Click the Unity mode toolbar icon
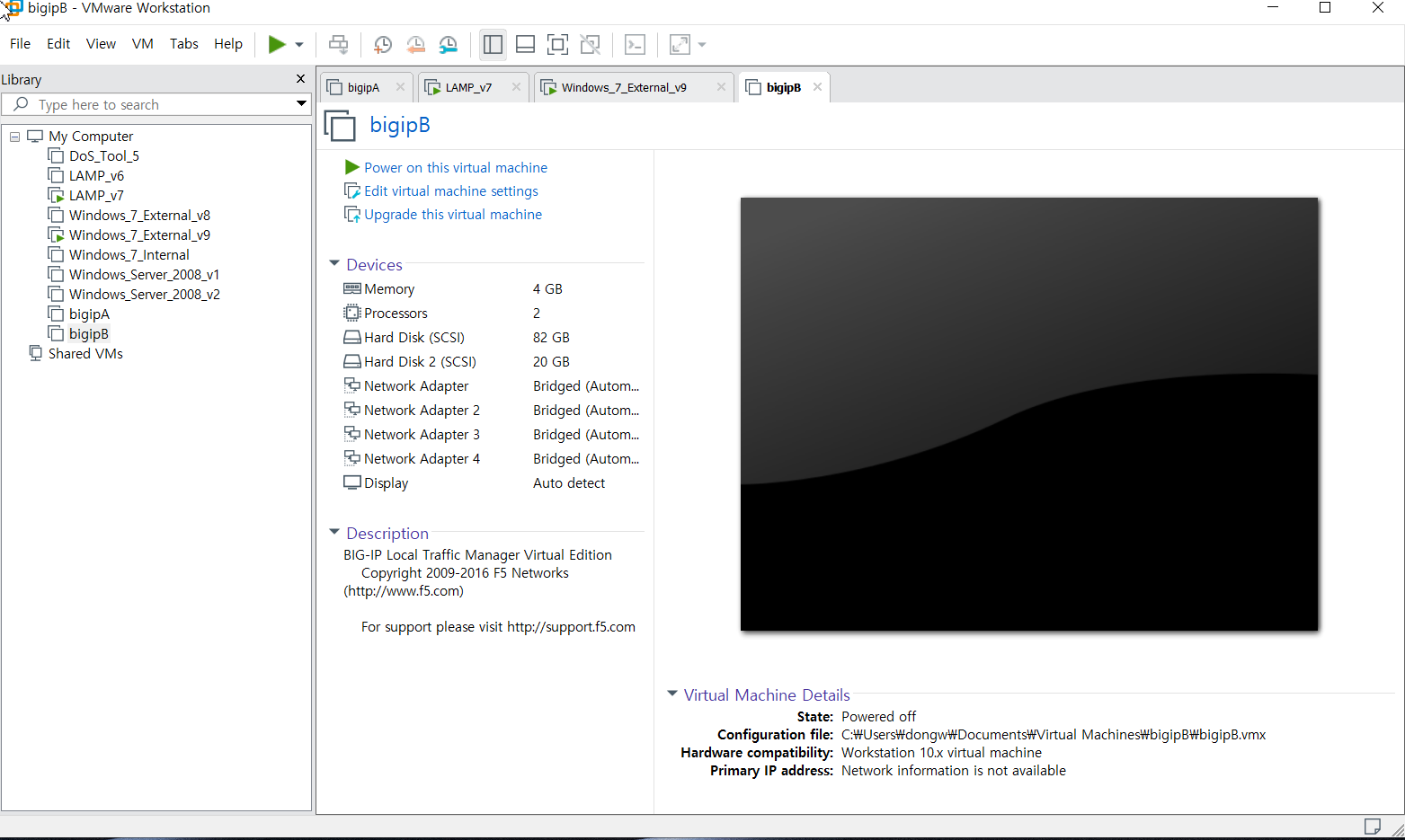Viewport: 1405px width, 840px height. point(590,44)
